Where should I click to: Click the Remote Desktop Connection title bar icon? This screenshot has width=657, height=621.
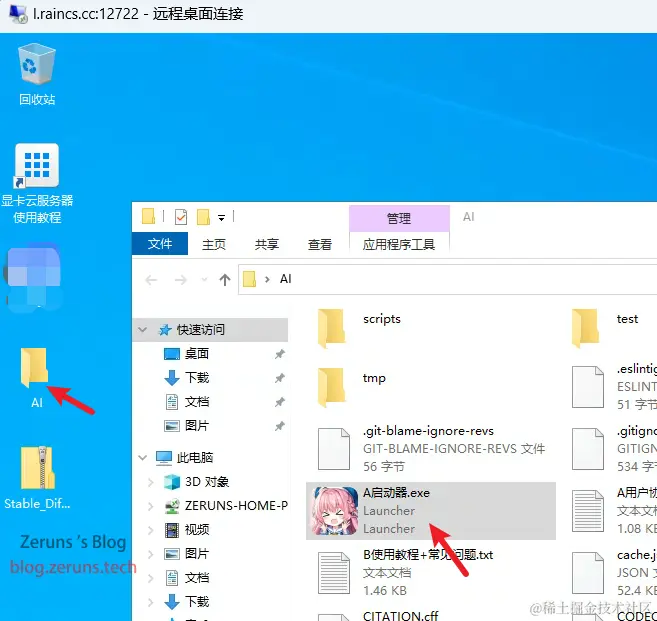(x=18, y=14)
